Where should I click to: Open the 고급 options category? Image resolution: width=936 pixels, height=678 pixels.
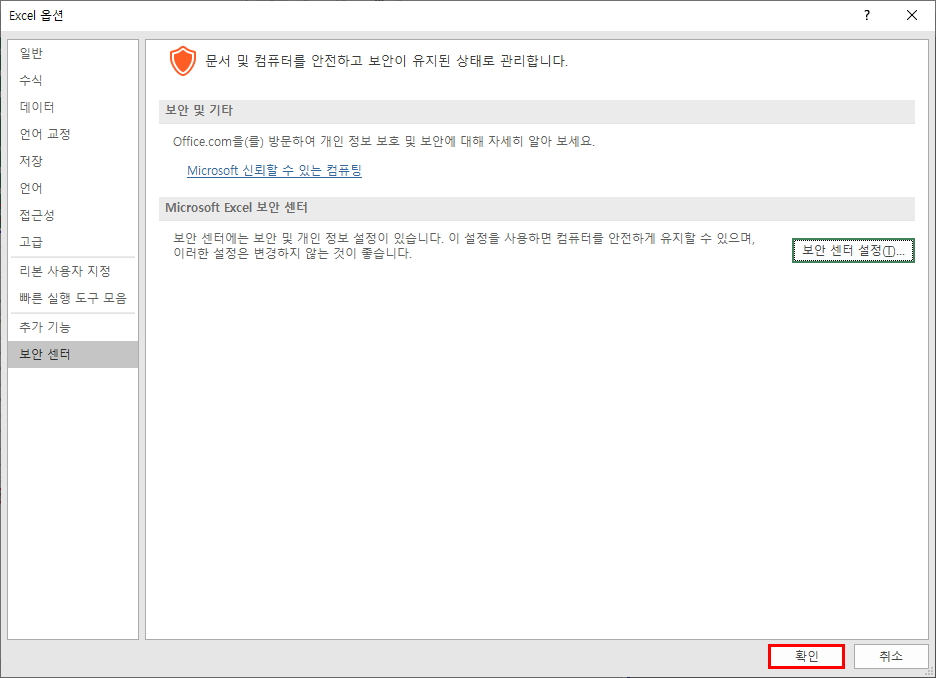pos(73,242)
